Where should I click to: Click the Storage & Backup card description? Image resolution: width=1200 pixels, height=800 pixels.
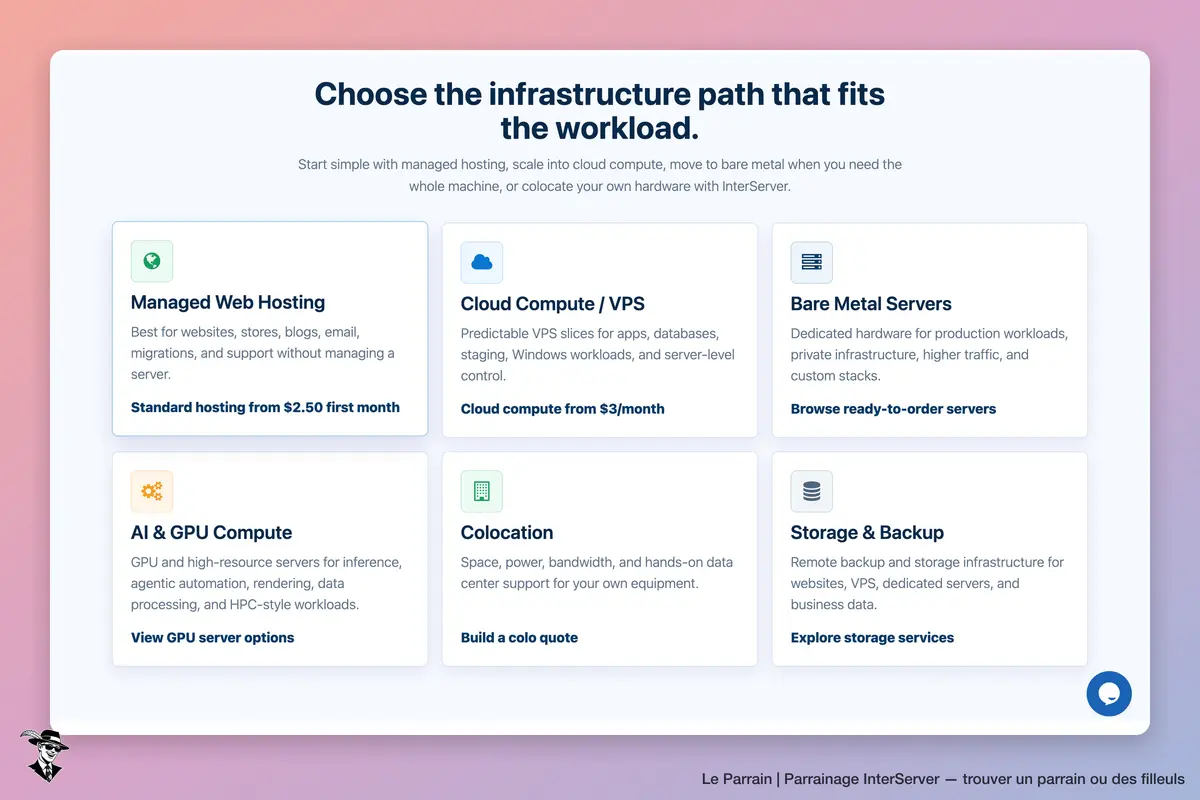927,583
